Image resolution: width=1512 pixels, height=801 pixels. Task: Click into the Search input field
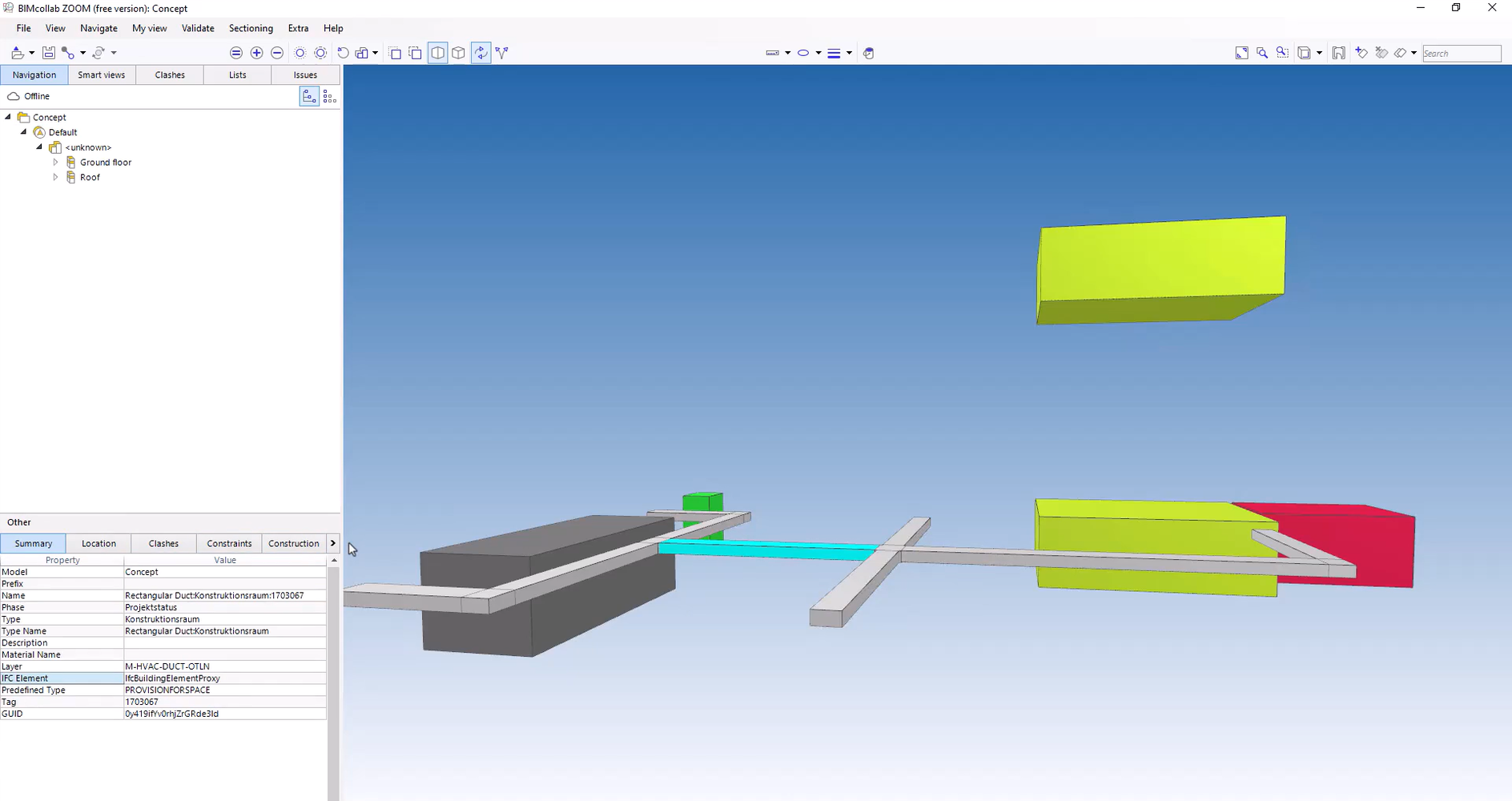tap(1461, 53)
